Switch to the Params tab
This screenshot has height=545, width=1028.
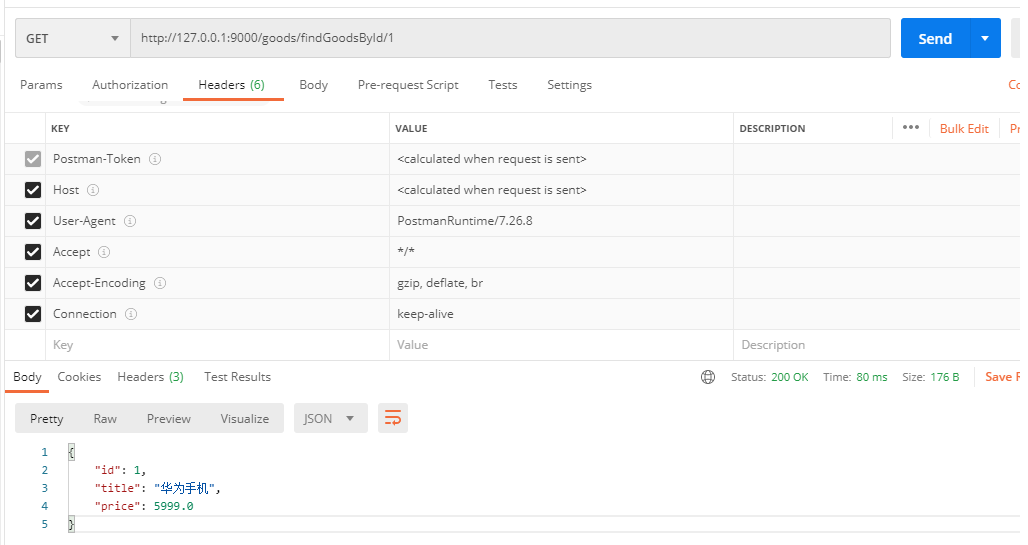[x=41, y=85]
